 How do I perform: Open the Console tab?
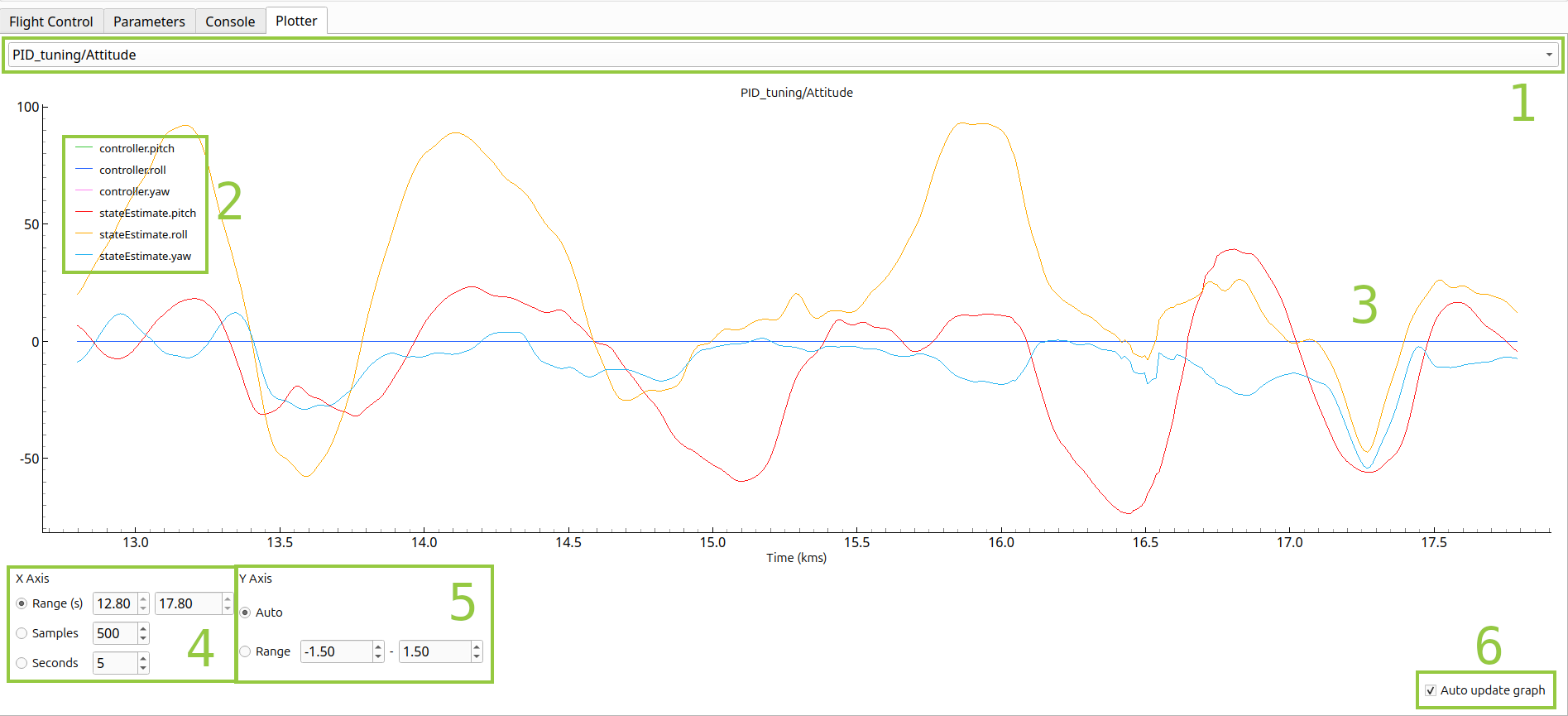pyautogui.click(x=230, y=22)
